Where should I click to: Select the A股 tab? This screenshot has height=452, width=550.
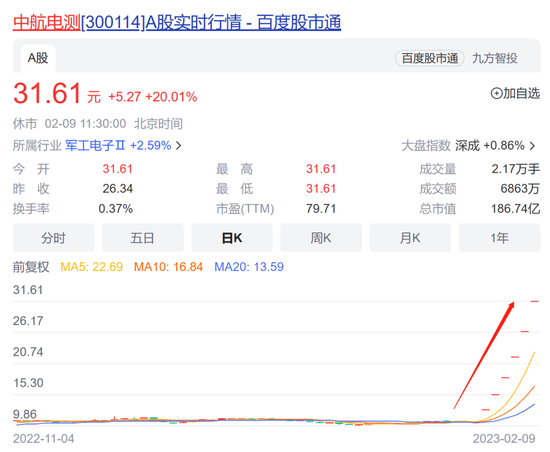(38, 58)
